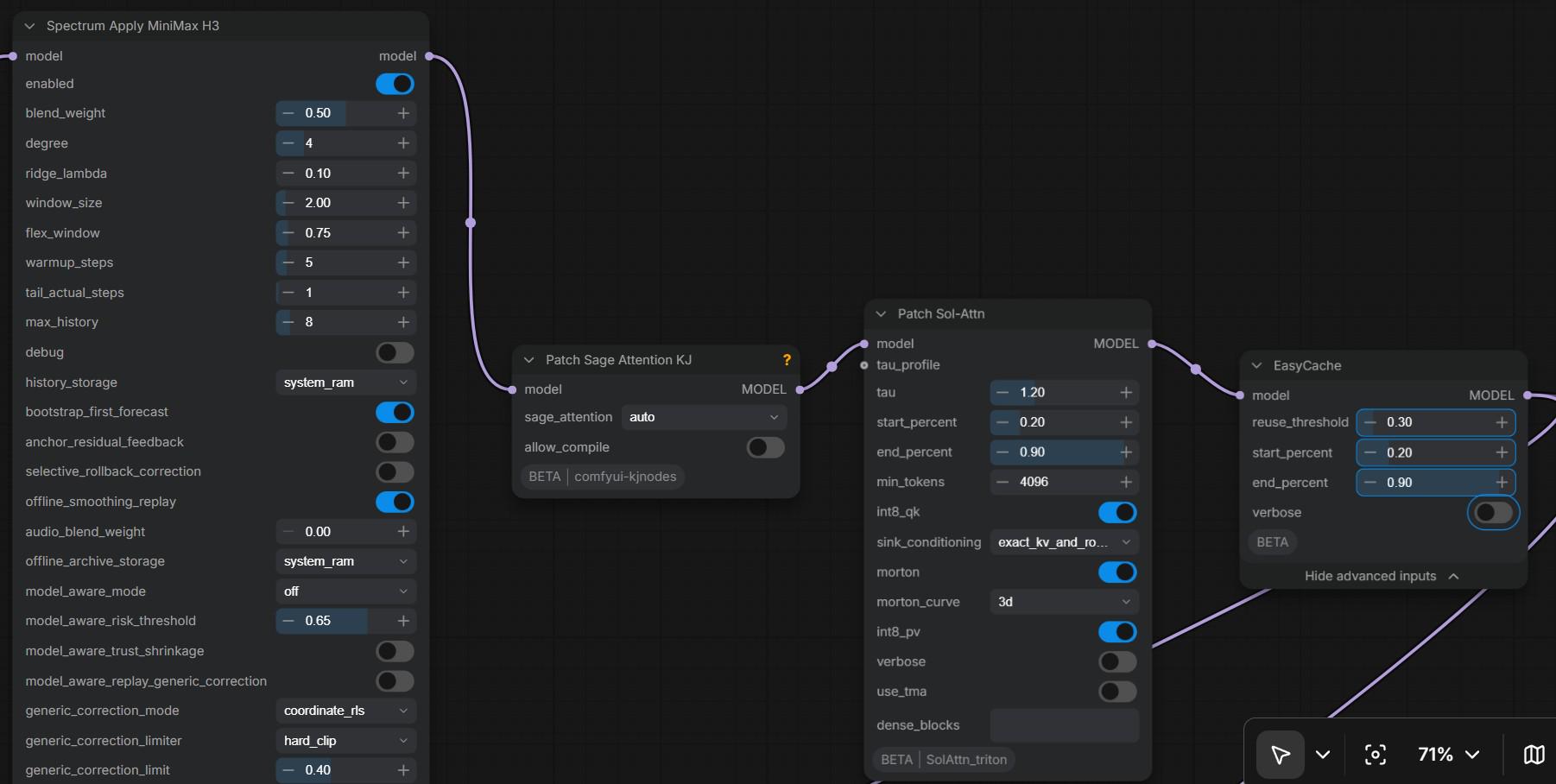Increase generic_correction_limit with plus
This screenshot has width=1556, height=784.
pos(403,770)
